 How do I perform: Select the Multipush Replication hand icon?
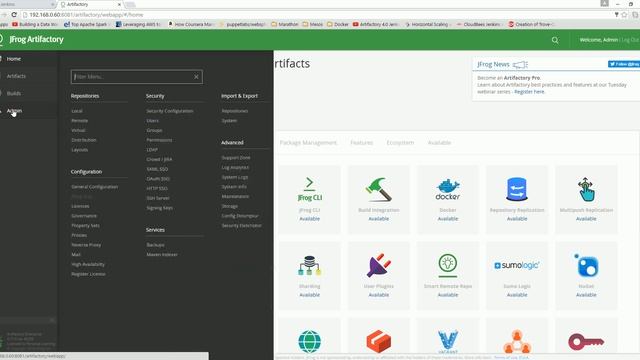tap(586, 189)
